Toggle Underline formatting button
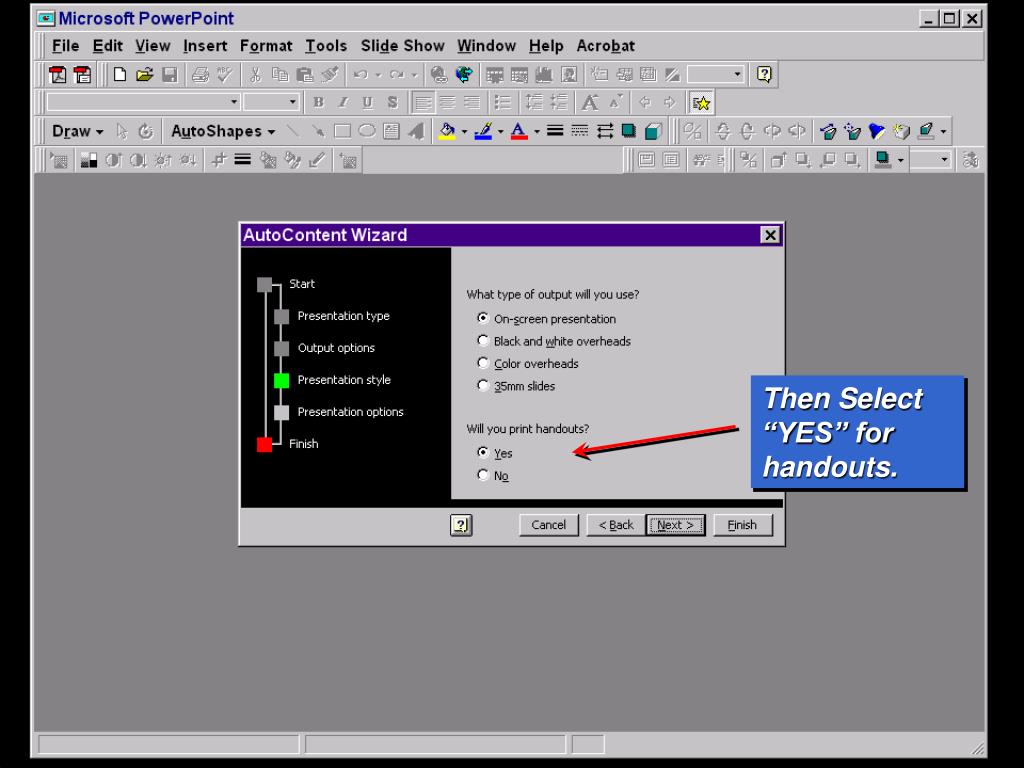 click(368, 103)
